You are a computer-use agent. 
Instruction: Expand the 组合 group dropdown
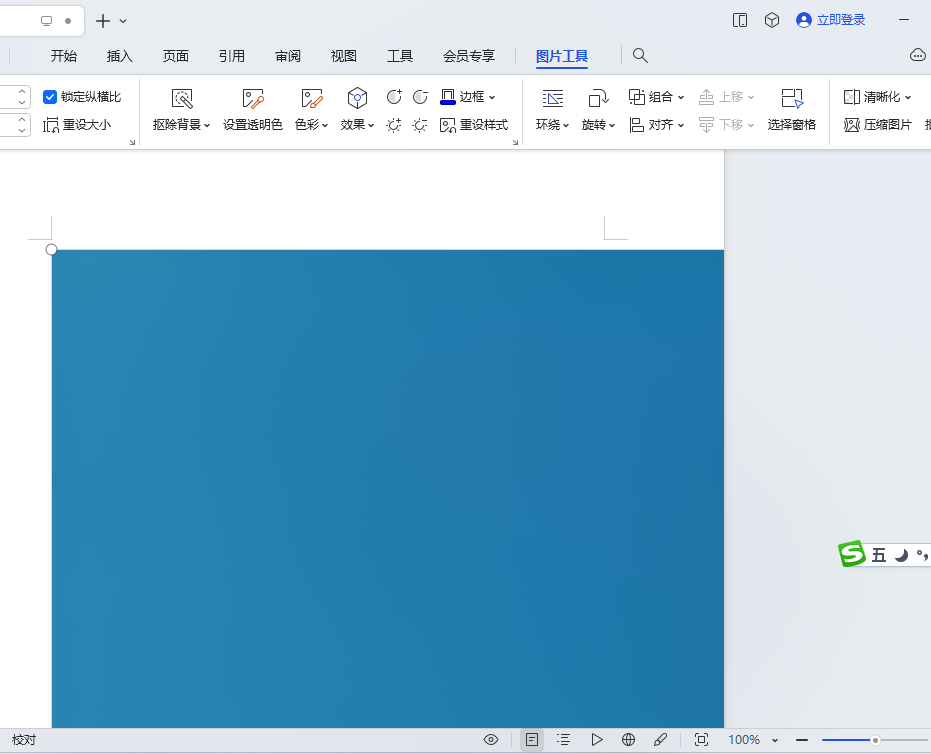click(x=681, y=97)
